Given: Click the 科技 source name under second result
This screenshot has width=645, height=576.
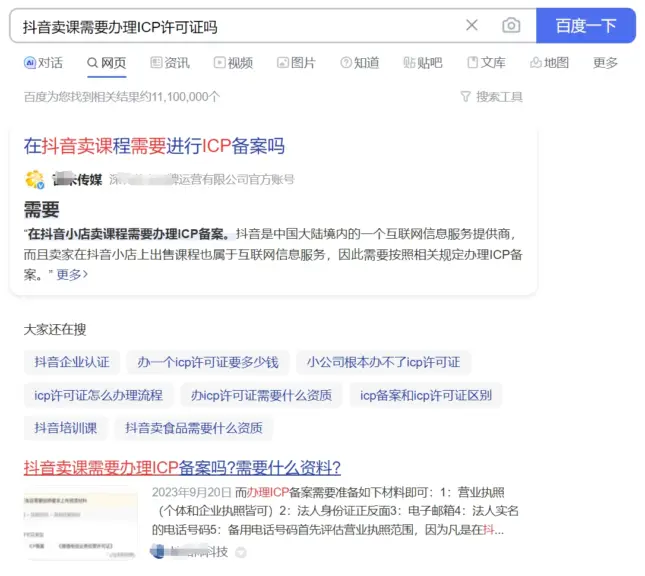Looking at the screenshot, I should (x=199, y=552).
